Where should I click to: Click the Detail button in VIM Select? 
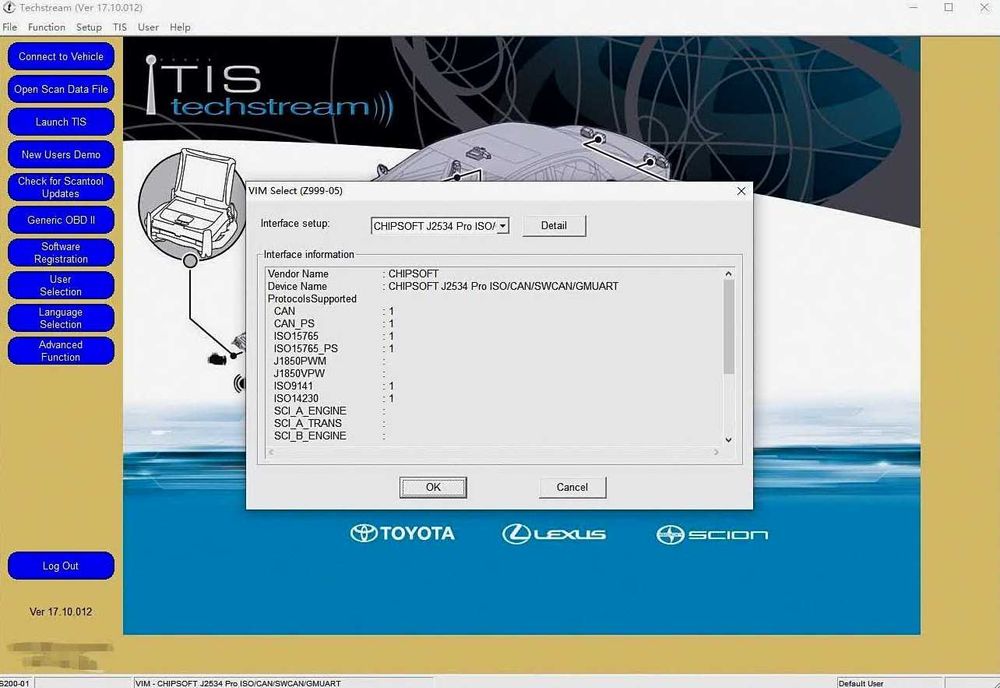pyautogui.click(x=554, y=226)
